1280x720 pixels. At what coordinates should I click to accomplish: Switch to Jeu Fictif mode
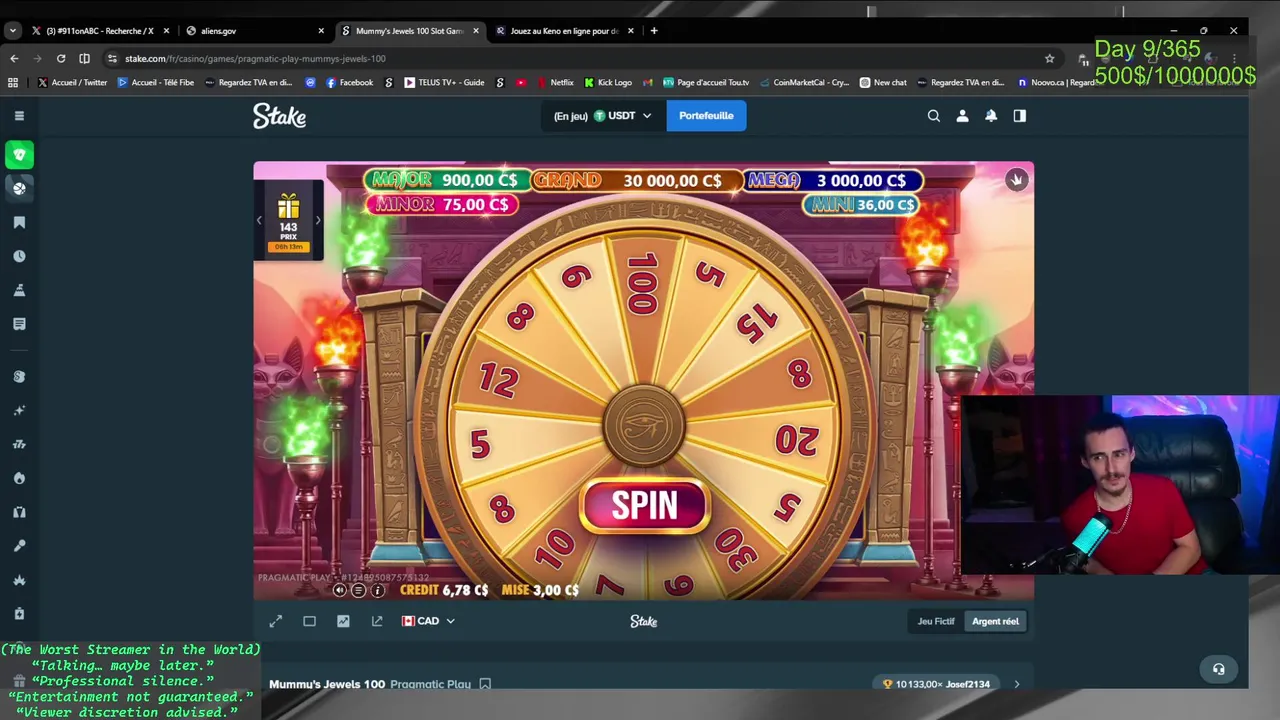[936, 621]
